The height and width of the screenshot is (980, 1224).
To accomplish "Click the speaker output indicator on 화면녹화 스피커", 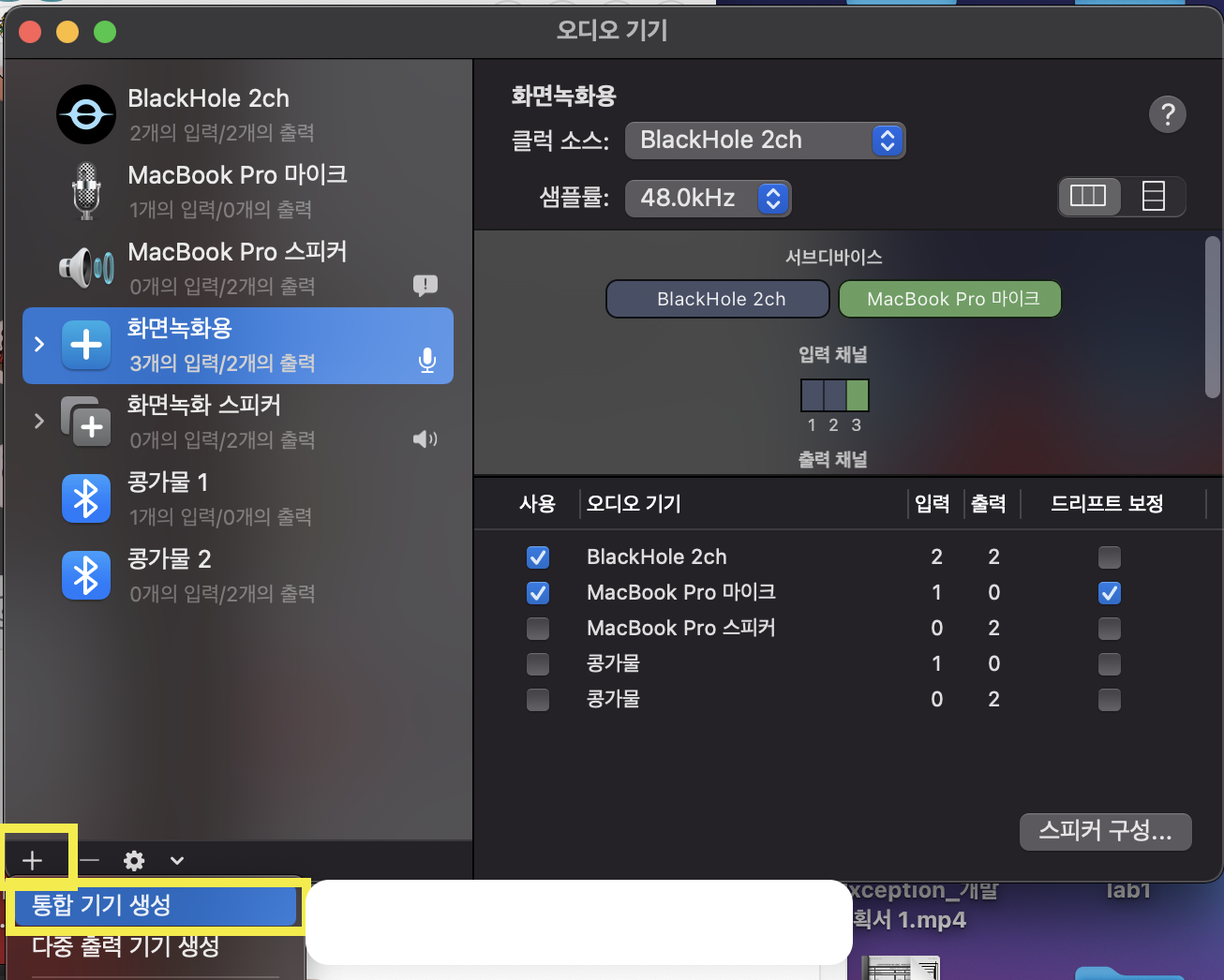I will (425, 438).
